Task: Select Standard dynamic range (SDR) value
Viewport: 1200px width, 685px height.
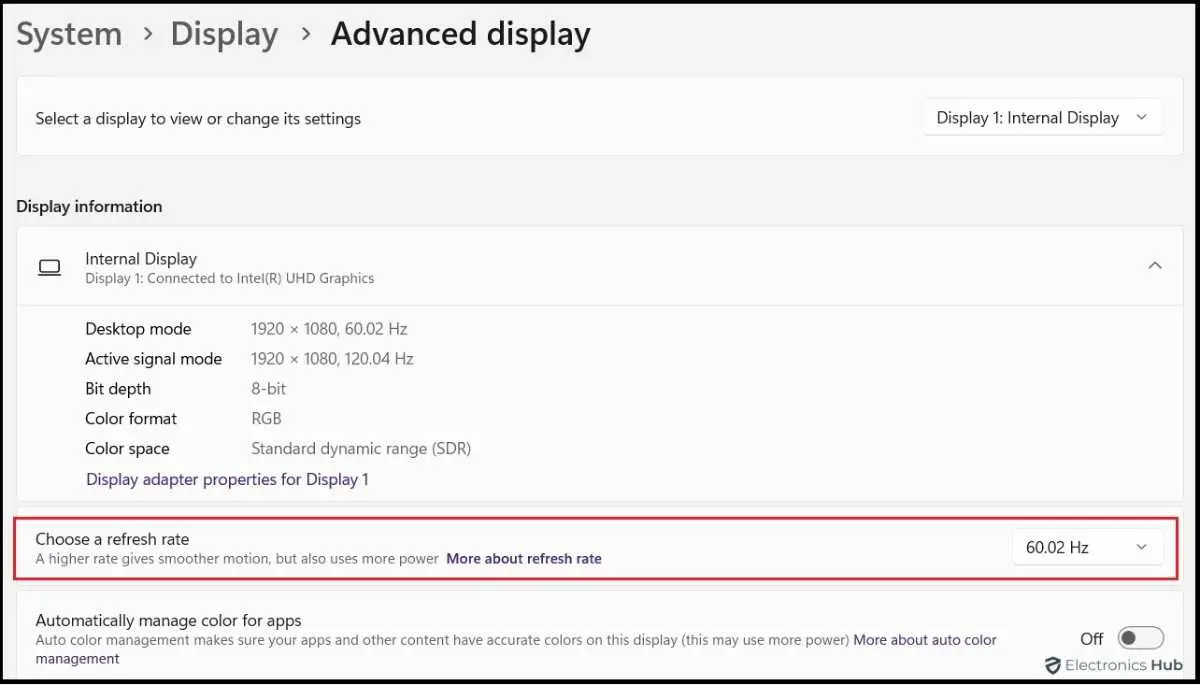Action: coord(361,449)
